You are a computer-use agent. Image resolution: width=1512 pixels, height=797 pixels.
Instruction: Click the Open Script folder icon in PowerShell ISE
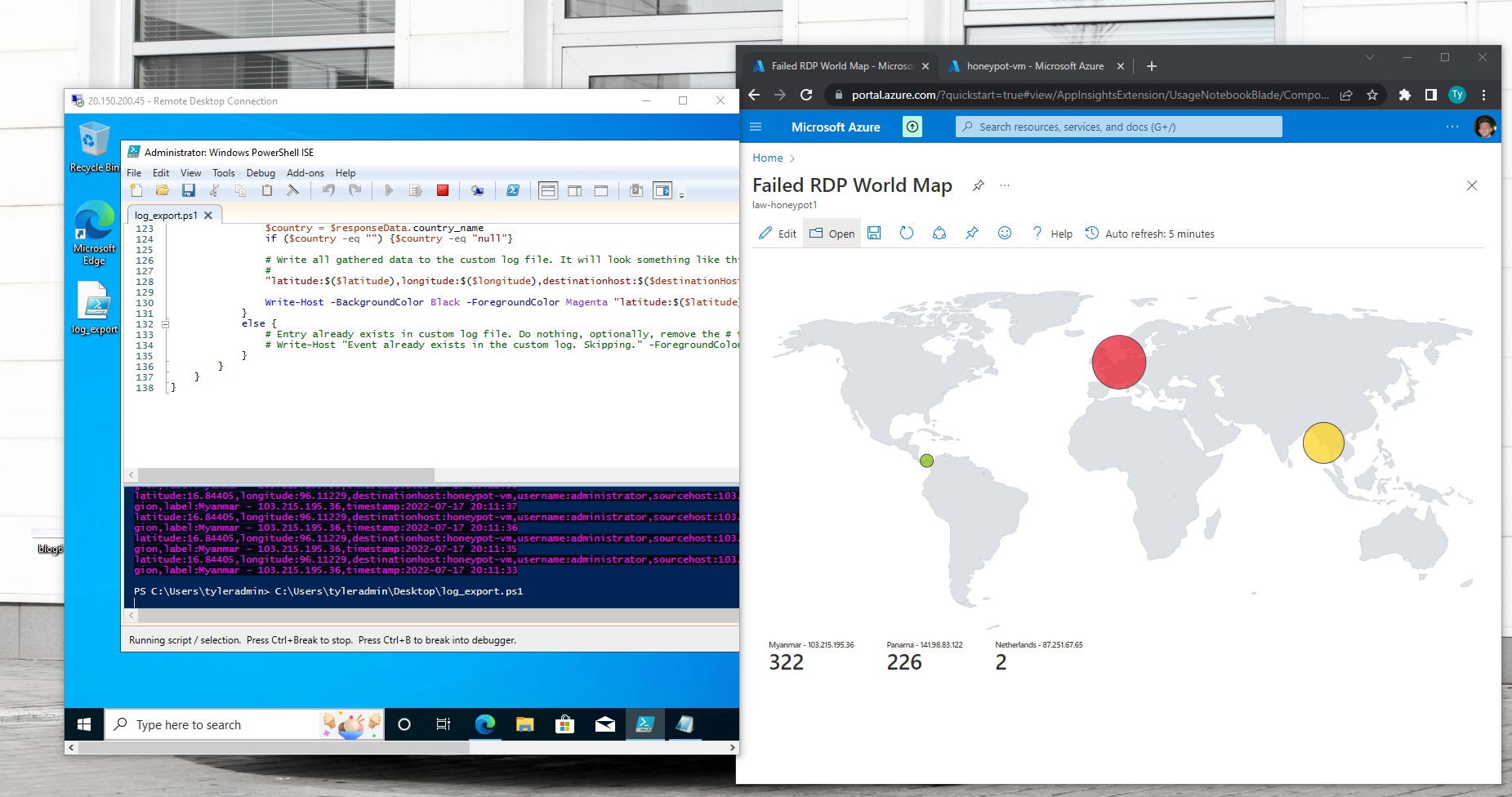(x=163, y=190)
